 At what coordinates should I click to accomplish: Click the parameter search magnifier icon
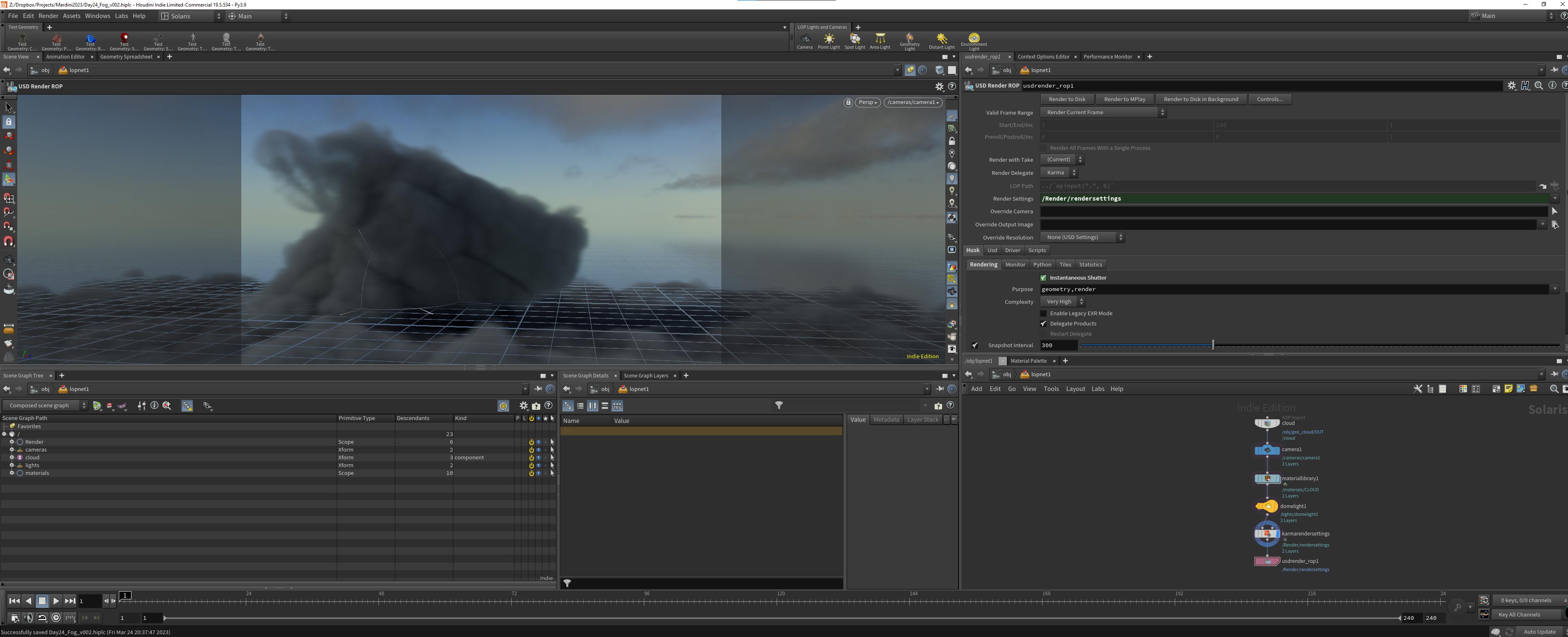(1538, 86)
